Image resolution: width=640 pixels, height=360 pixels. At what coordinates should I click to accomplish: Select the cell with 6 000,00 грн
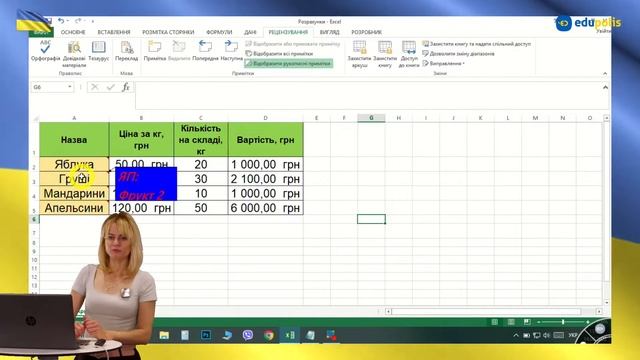[x=265, y=208]
